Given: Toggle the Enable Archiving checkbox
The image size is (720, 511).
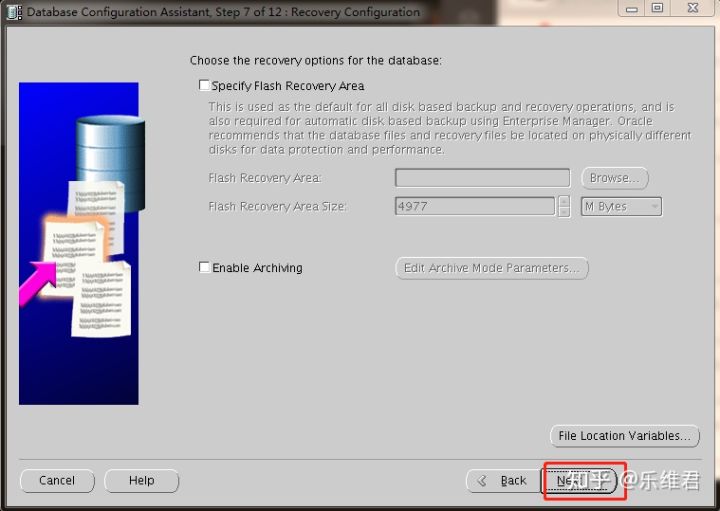Looking at the screenshot, I should pos(205,268).
